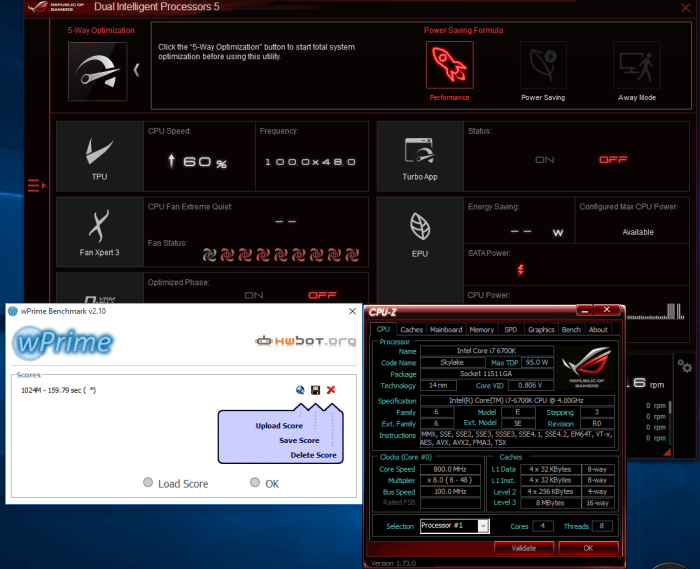Turn Optimized Phase OFF
This screenshot has height=569, width=700.
(322, 295)
